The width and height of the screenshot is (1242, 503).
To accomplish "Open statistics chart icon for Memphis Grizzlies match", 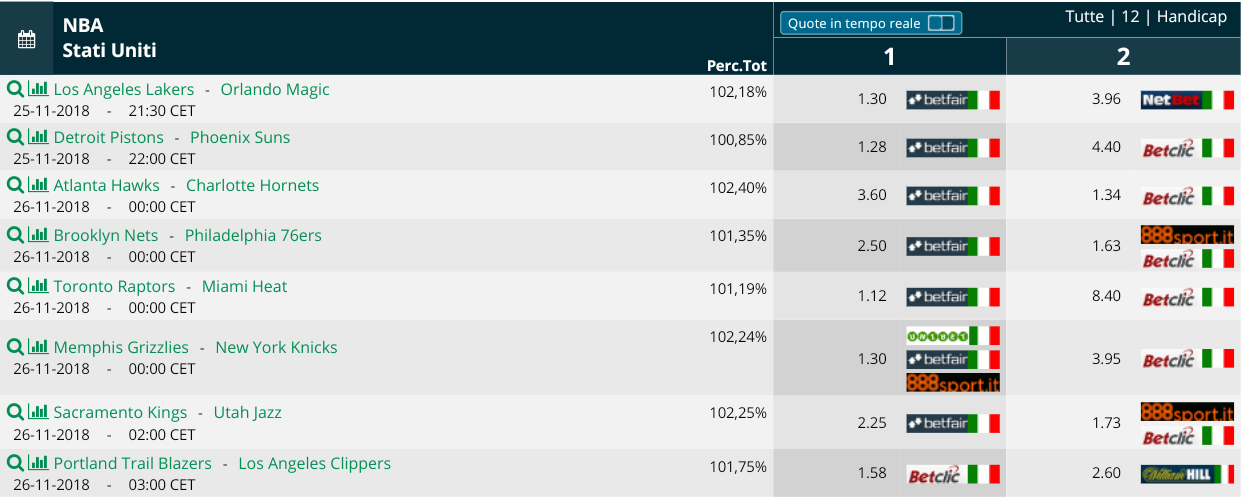I will 38,347.
